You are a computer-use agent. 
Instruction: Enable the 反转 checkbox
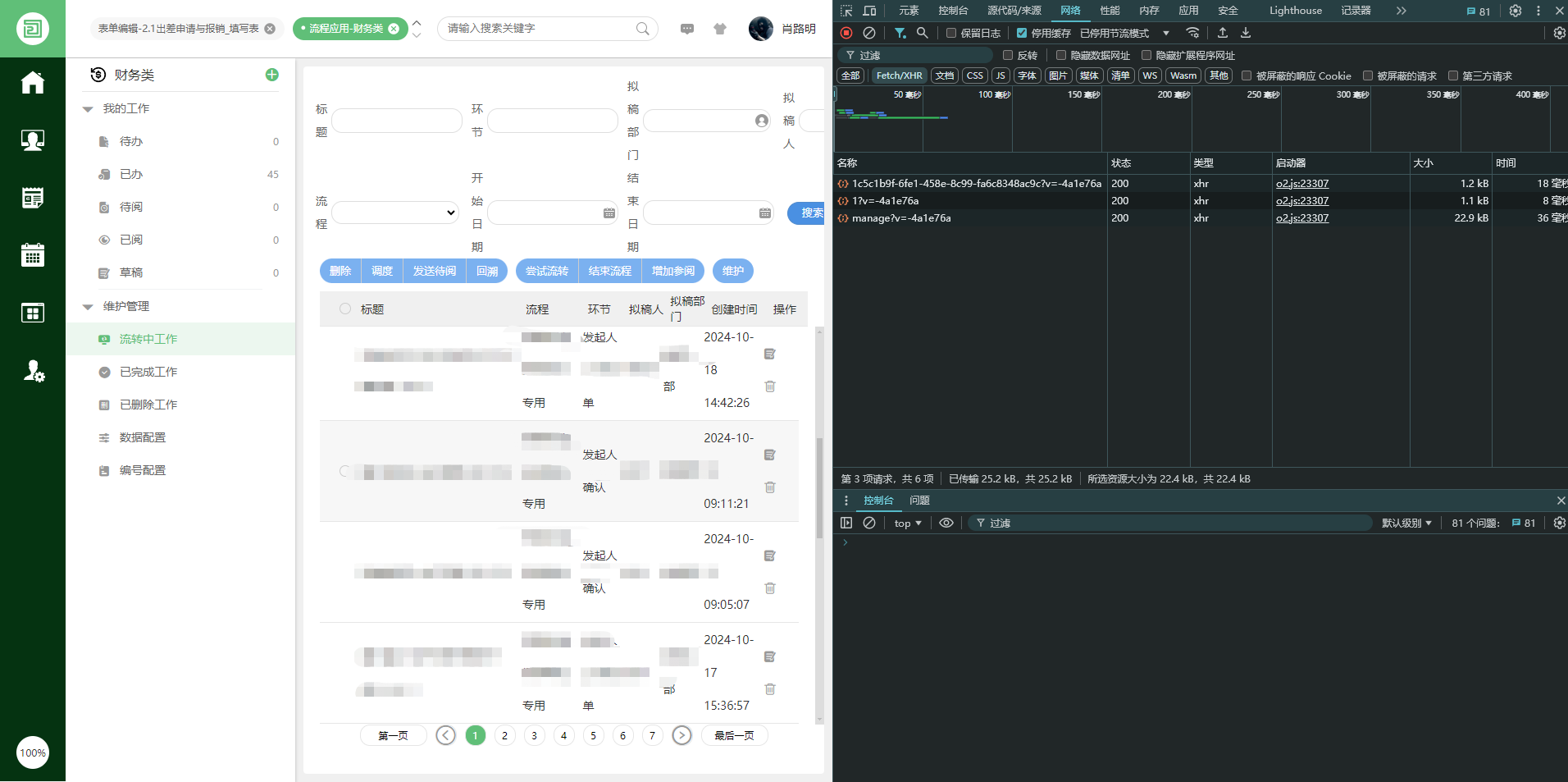(x=1008, y=55)
